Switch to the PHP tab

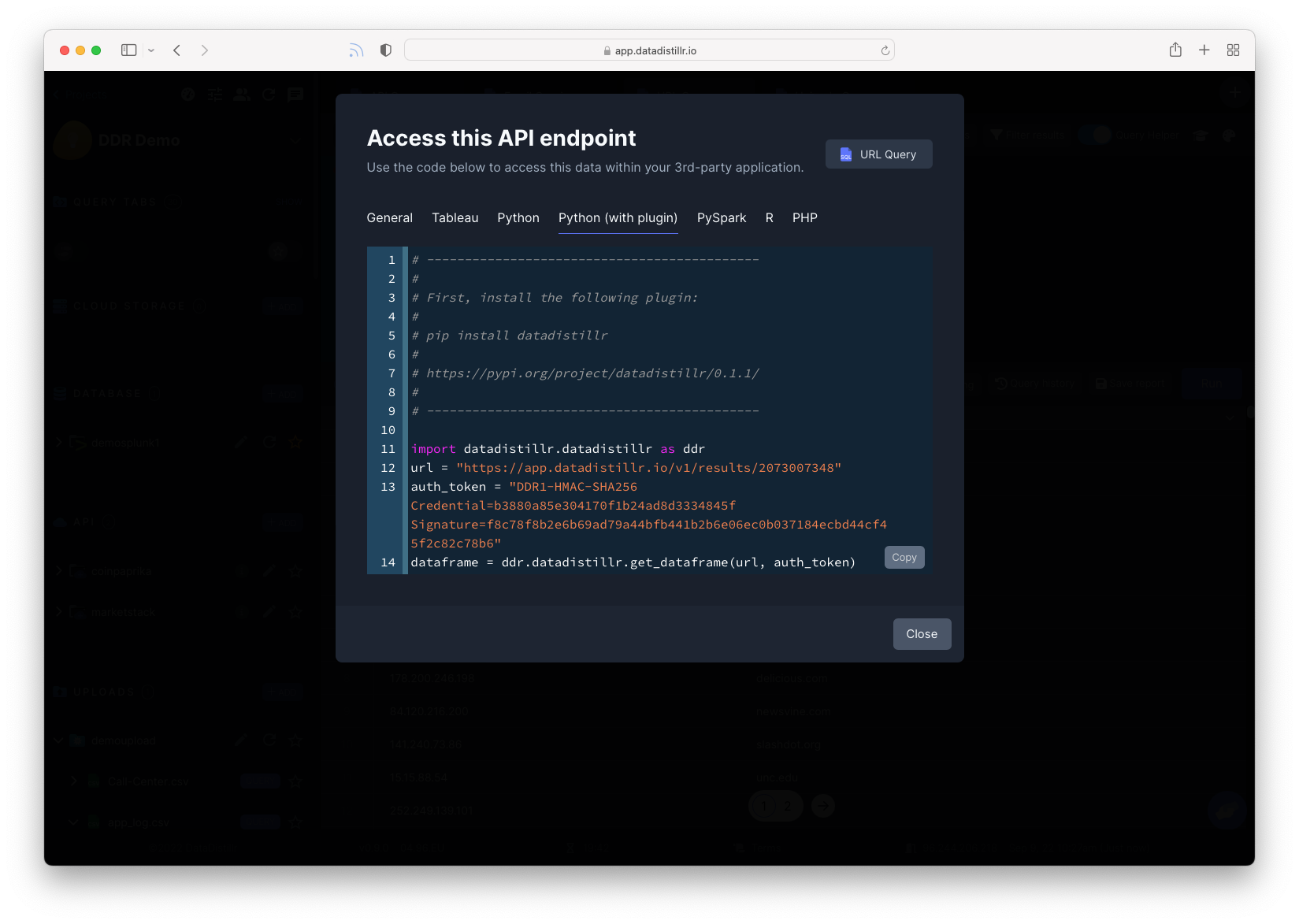[x=804, y=218]
